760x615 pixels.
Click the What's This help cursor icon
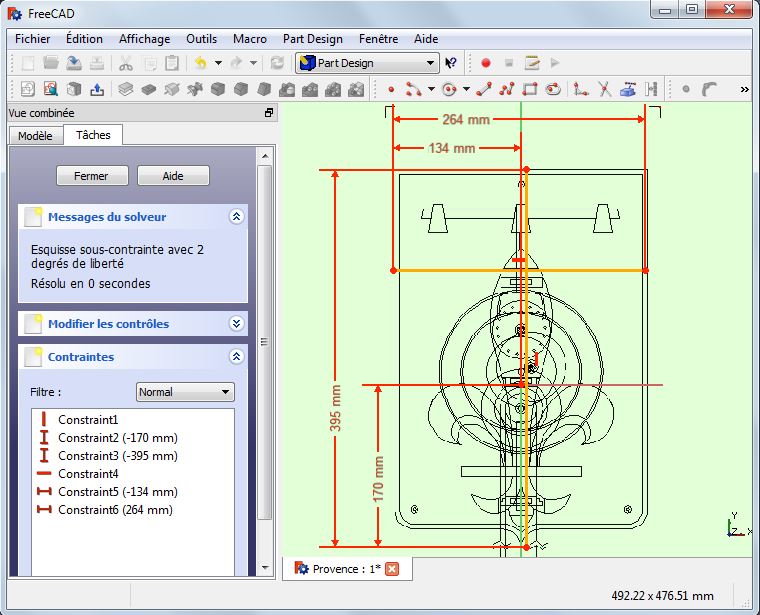tap(451, 63)
